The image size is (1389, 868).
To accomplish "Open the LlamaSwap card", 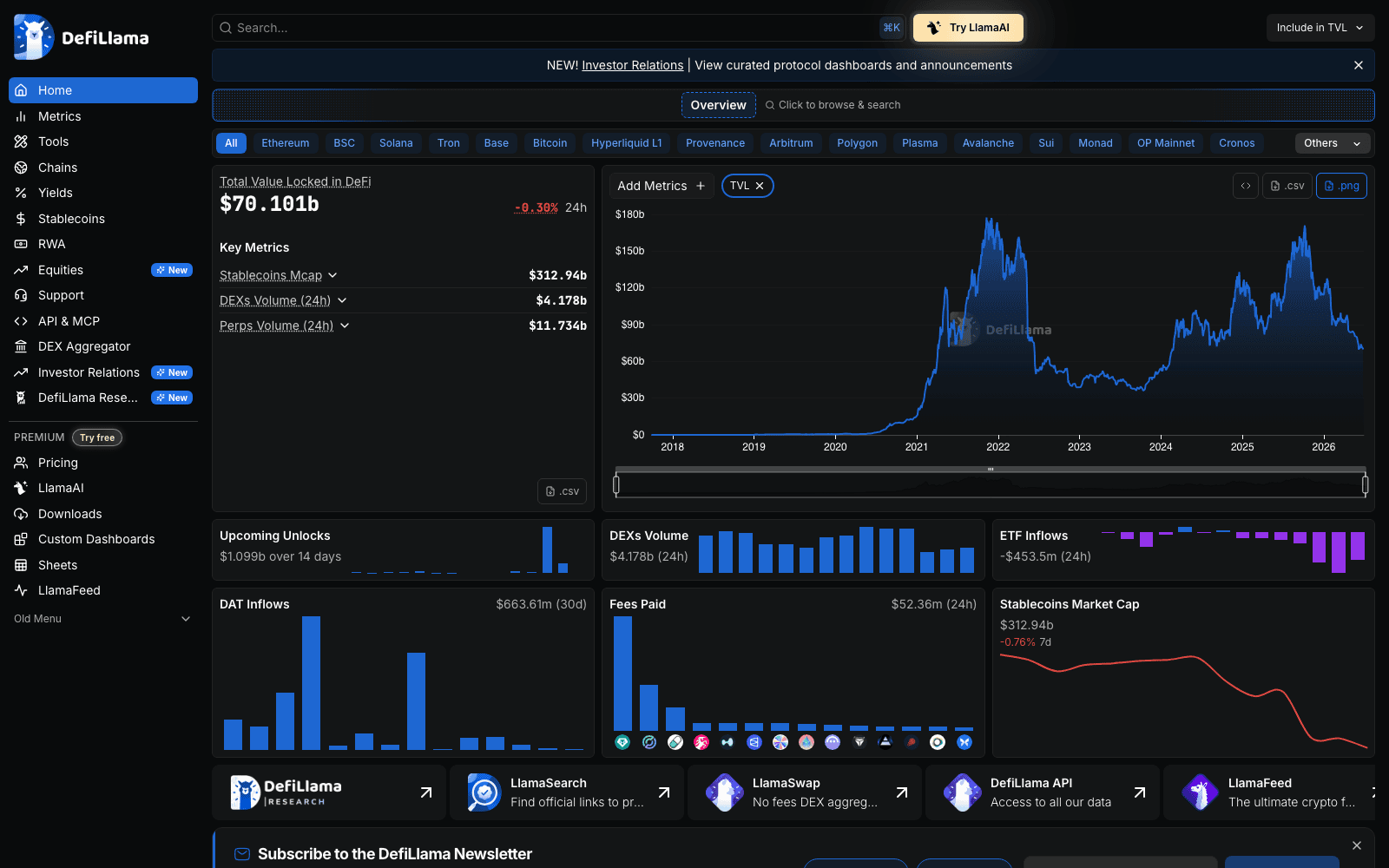I will coord(804,792).
